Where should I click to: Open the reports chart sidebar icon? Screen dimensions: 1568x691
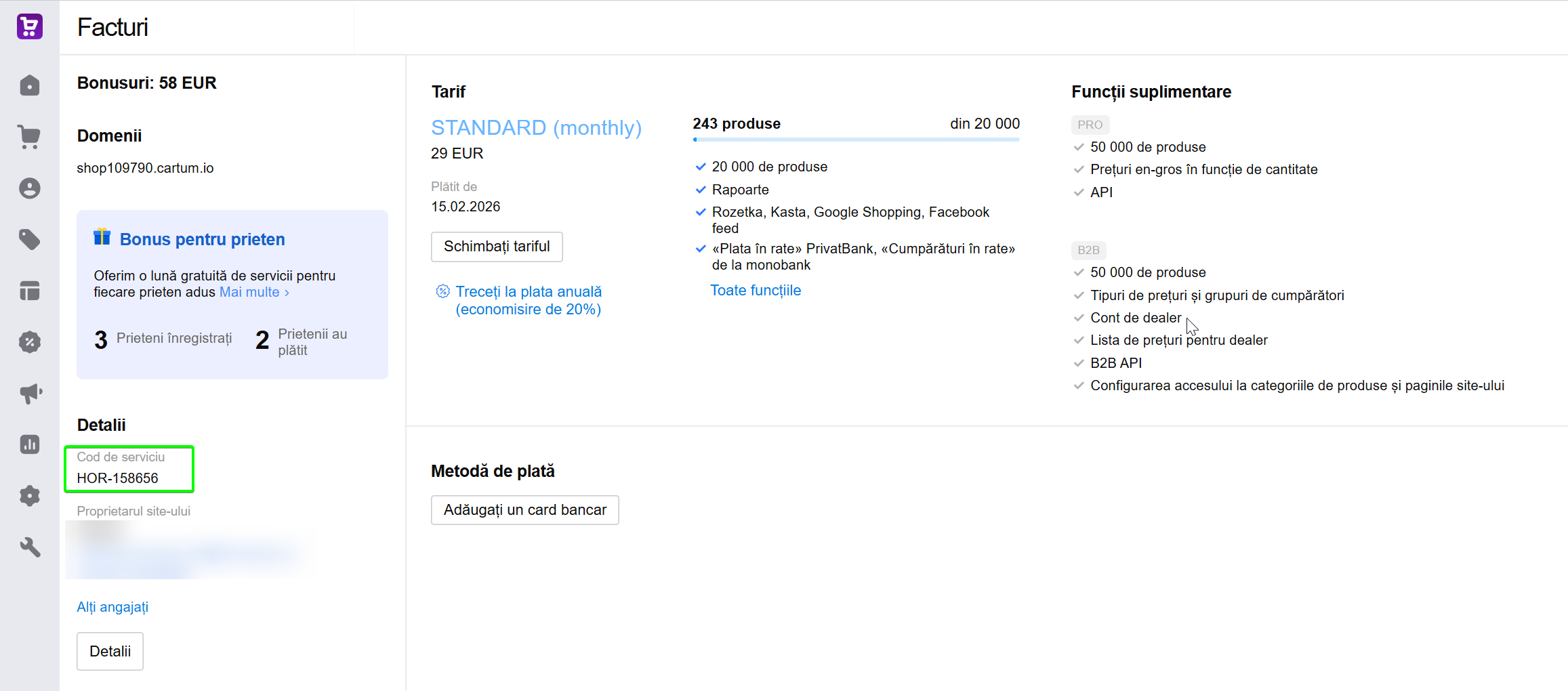pyautogui.click(x=30, y=444)
